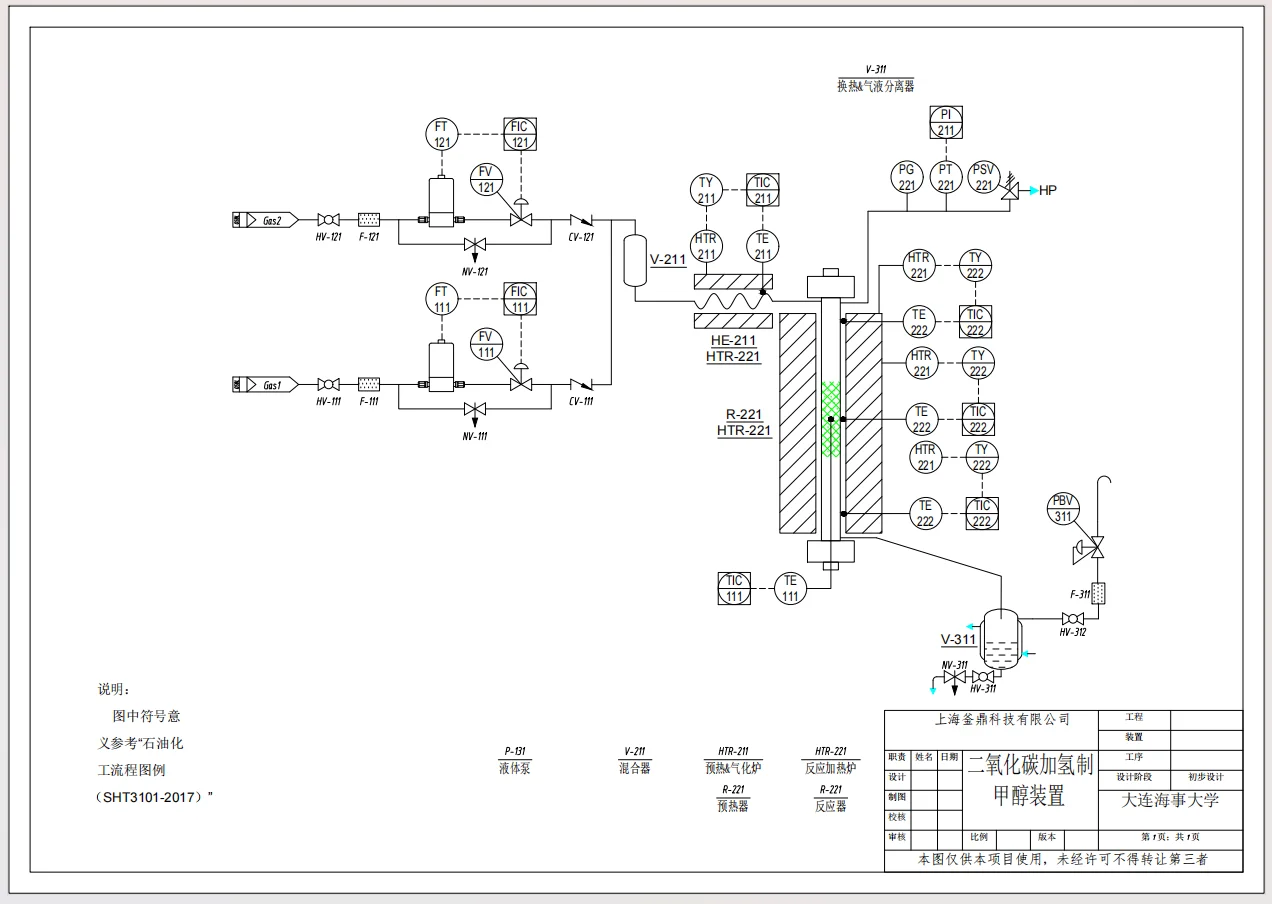Click the HTR 211 heater bubble
The image size is (1272, 904).
click(x=707, y=246)
